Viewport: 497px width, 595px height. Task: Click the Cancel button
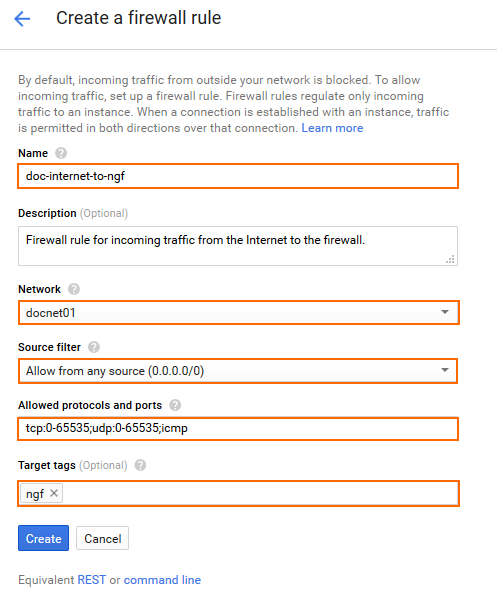(x=102, y=538)
